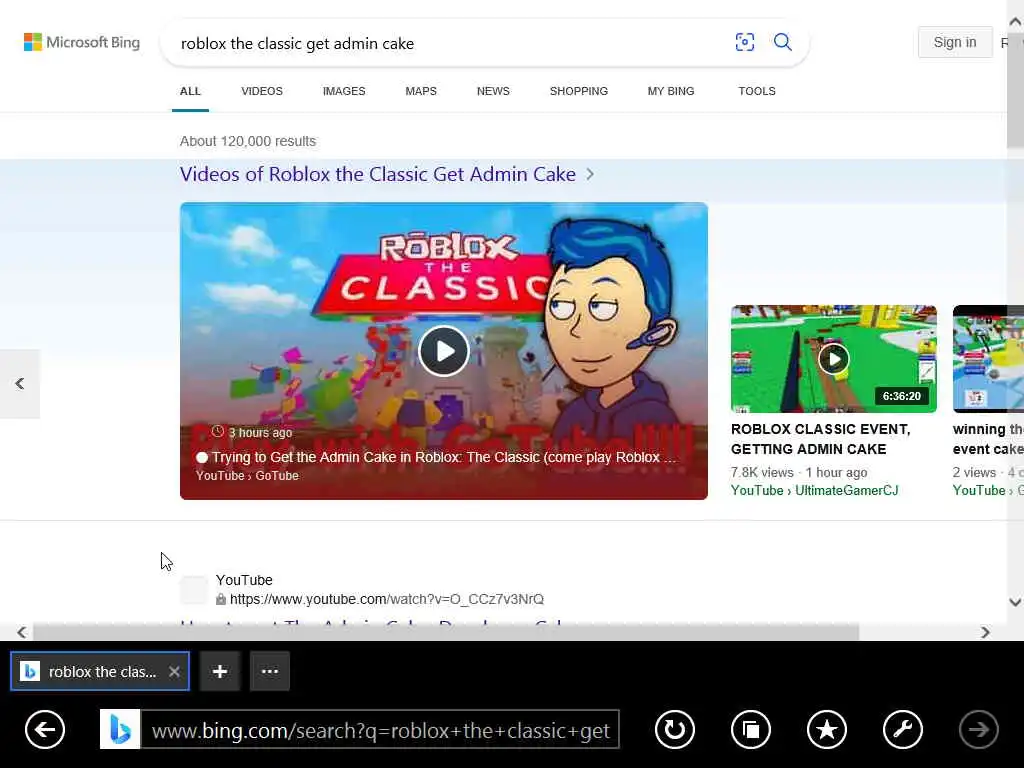Viewport: 1024px width, 768px height.
Task: Open the MAPS tab
Action: [421, 91]
